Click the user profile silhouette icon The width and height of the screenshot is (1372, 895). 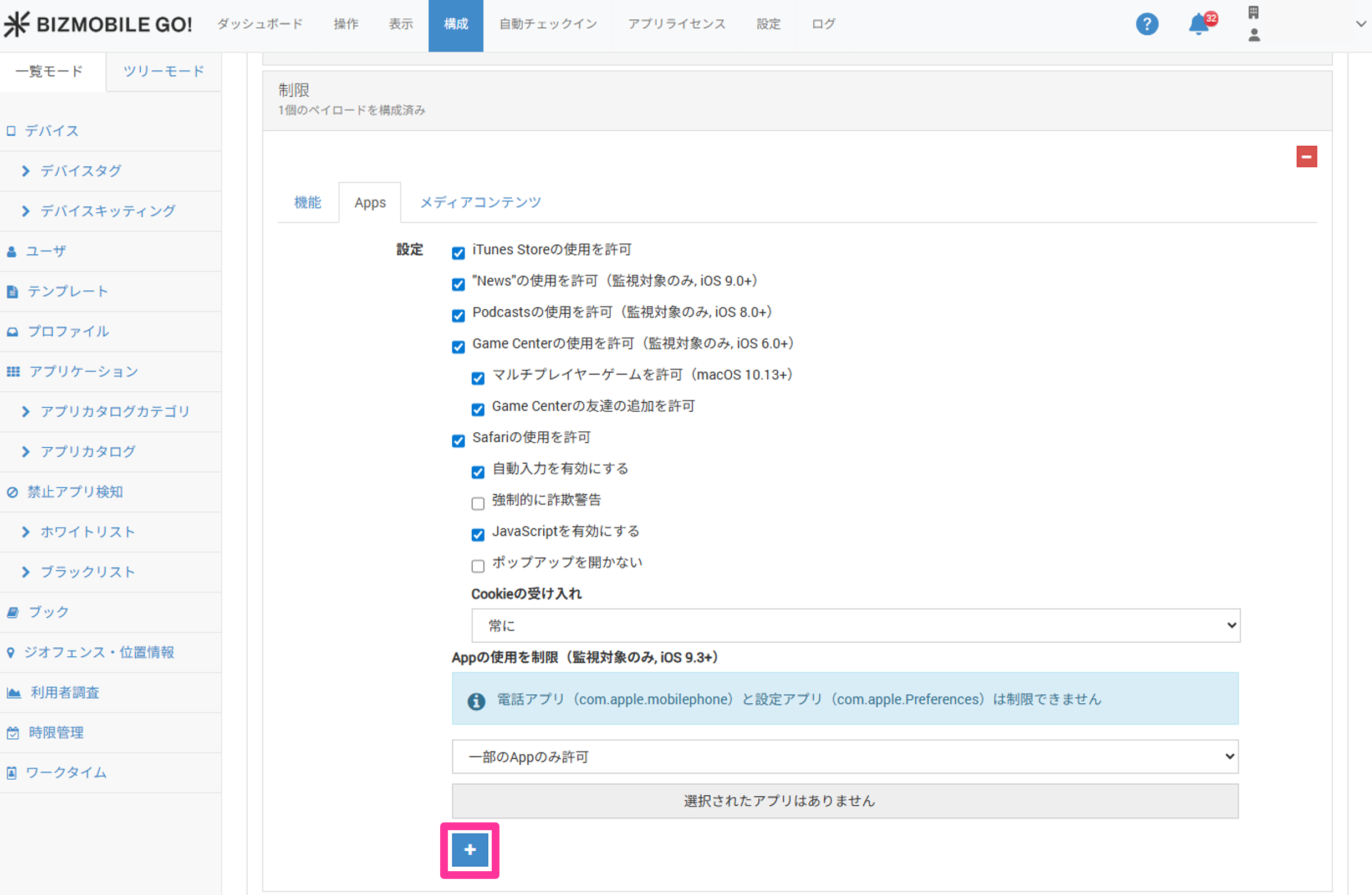click(1254, 35)
